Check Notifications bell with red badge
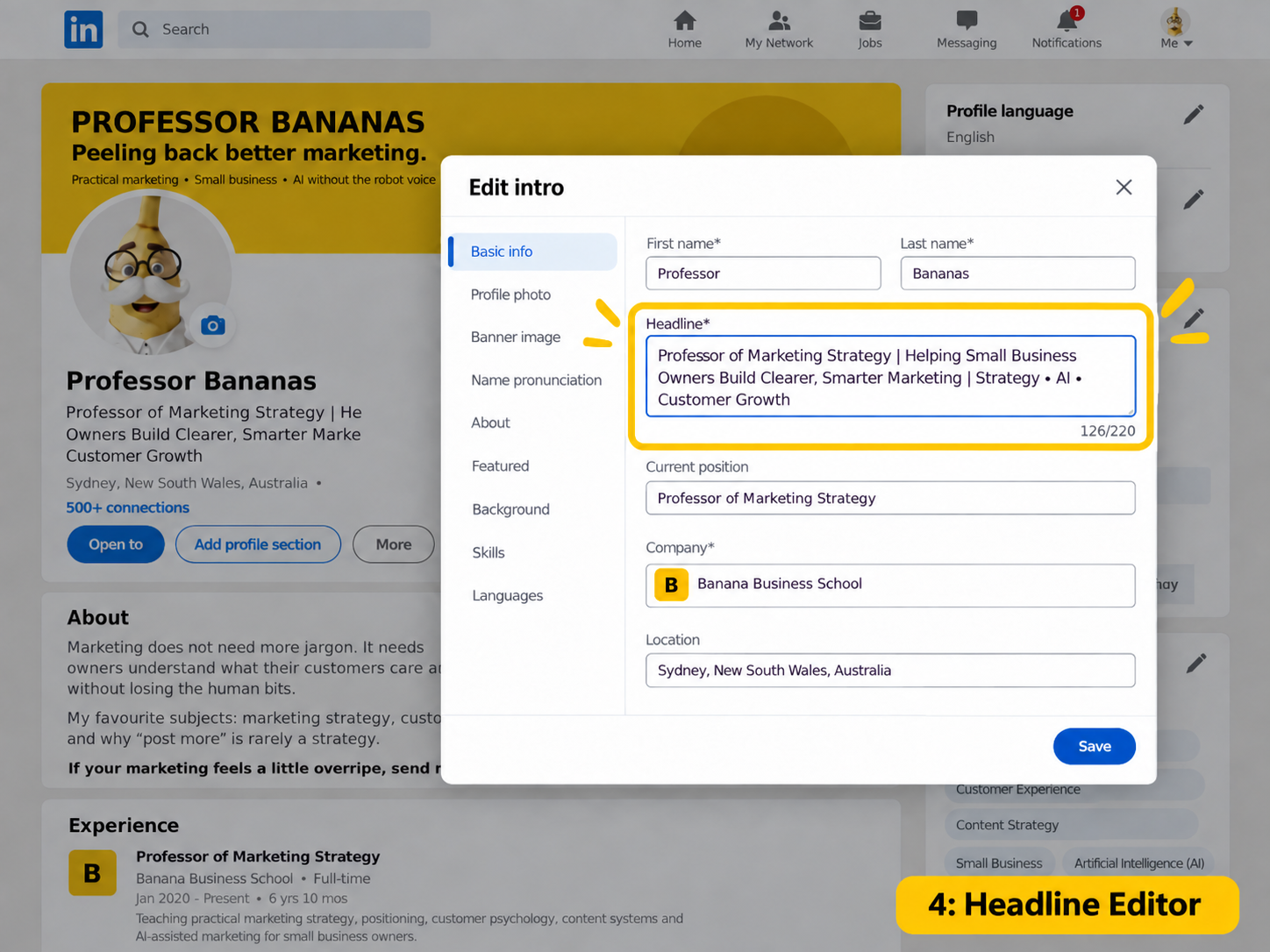Image resolution: width=1270 pixels, height=952 pixels. [1067, 19]
